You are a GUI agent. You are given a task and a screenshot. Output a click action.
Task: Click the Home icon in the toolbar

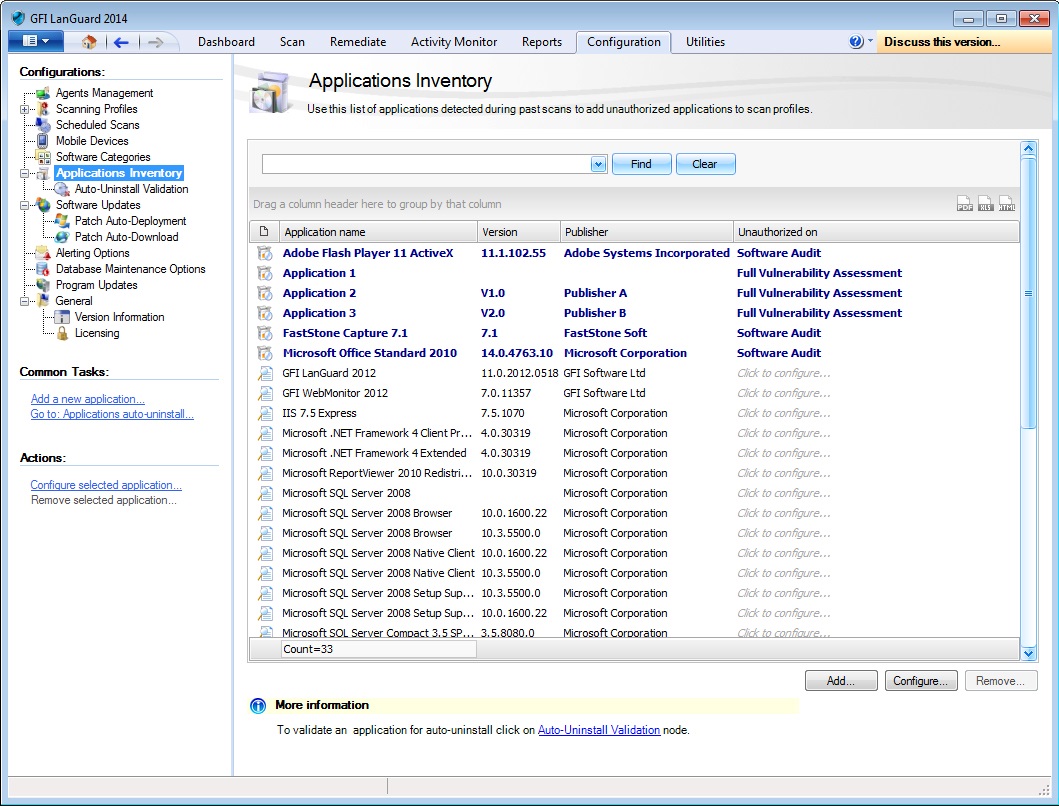pos(88,43)
